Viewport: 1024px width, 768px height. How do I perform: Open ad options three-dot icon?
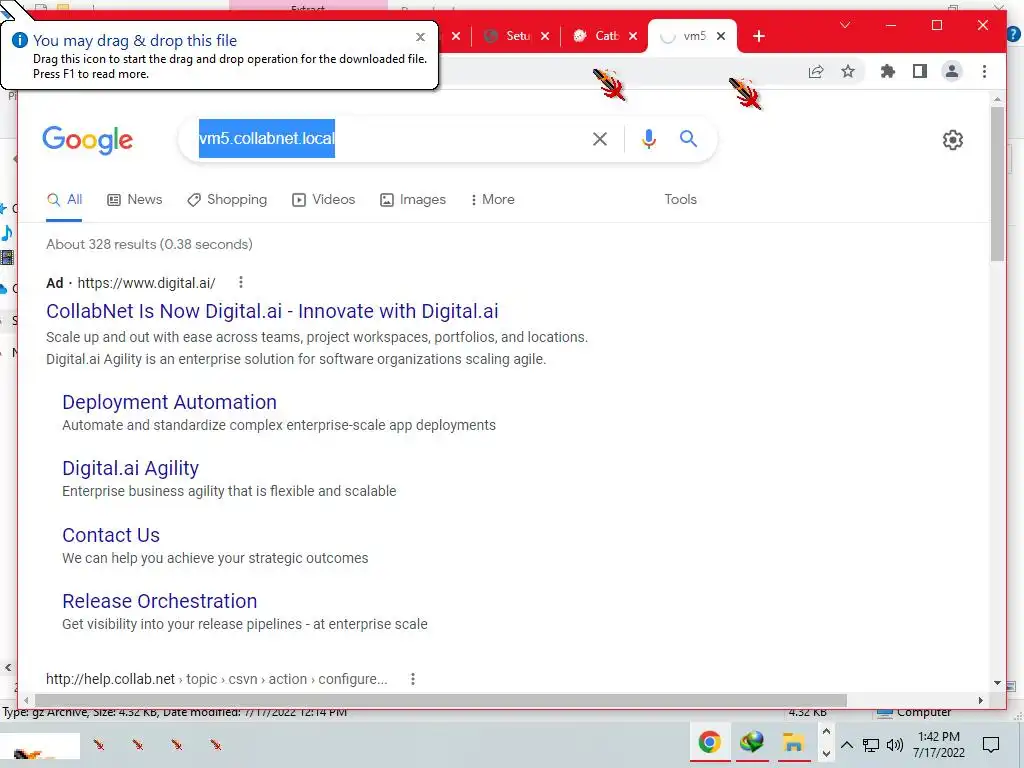click(241, 282)
